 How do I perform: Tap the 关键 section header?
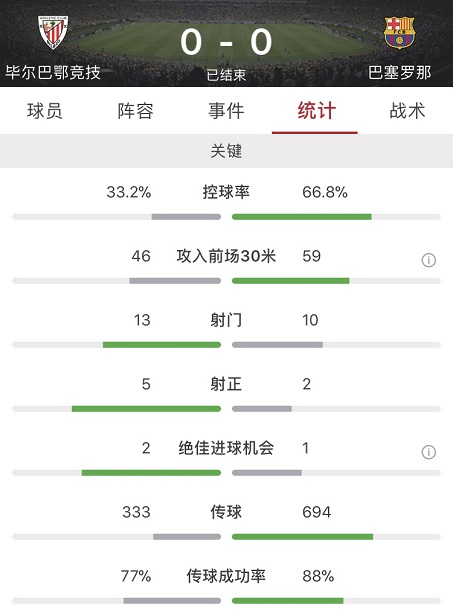226,151
